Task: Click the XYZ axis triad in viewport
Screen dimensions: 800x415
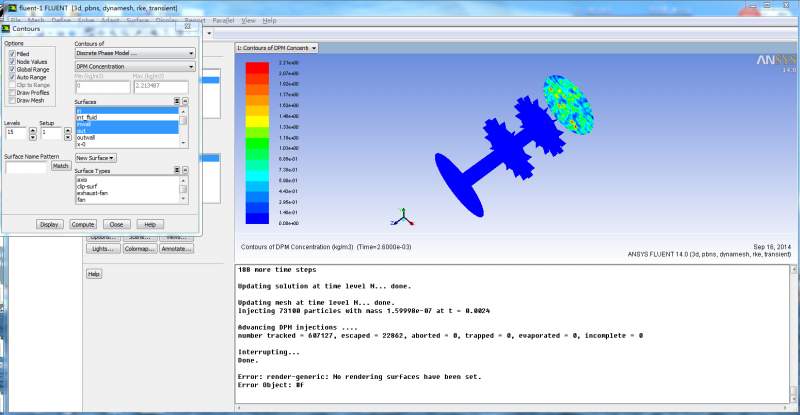Action: coord(403,217)
